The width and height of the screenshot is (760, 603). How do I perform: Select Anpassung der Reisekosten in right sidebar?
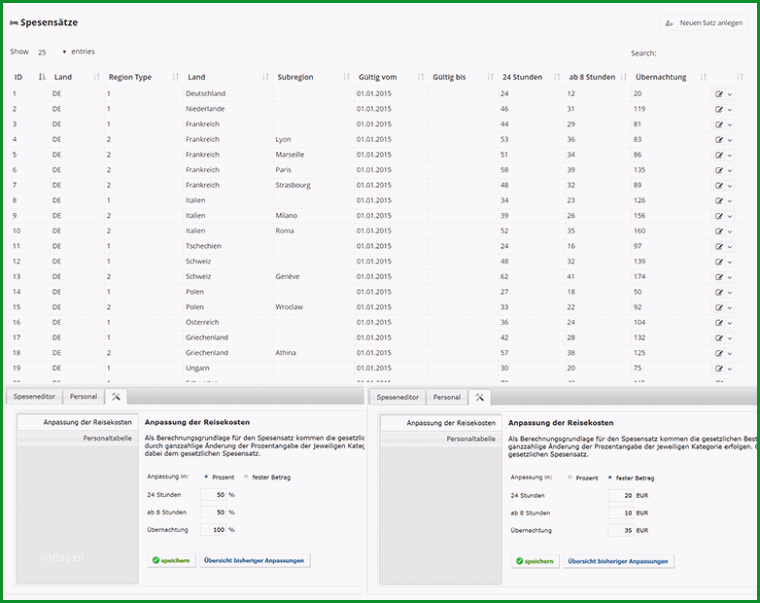point(441,423)
